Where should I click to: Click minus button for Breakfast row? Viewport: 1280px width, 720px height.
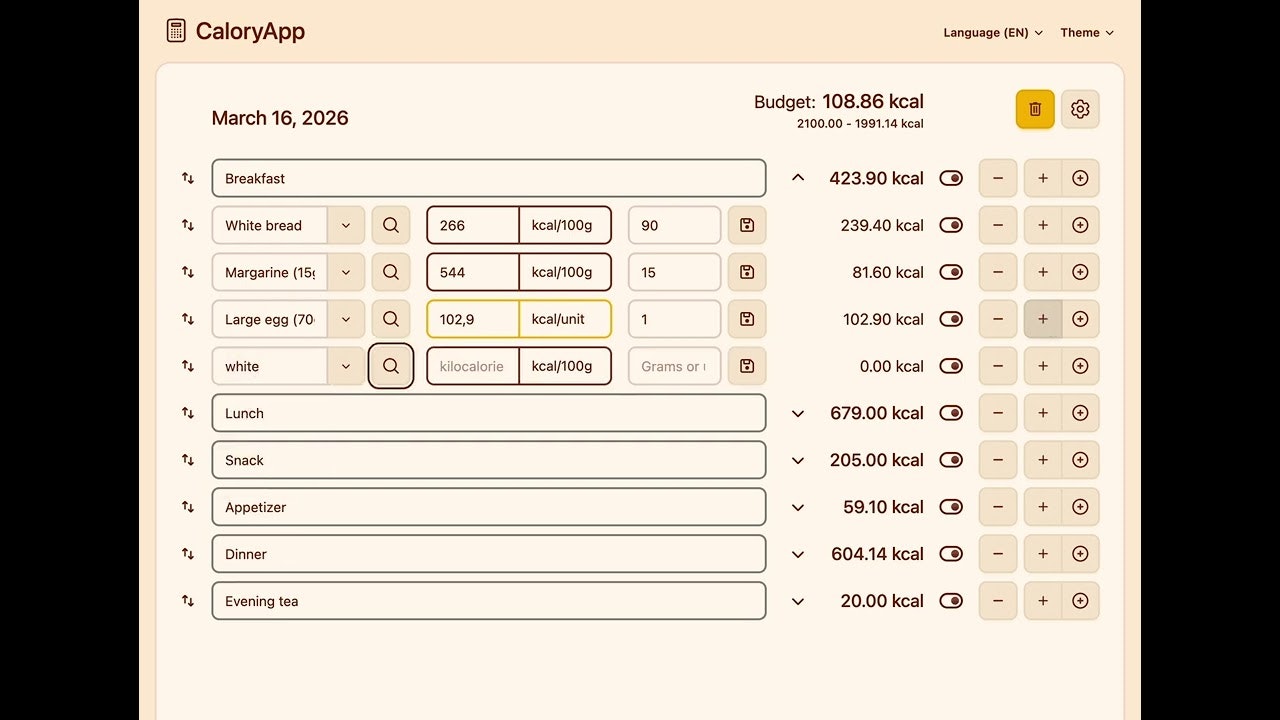[998, 178]
